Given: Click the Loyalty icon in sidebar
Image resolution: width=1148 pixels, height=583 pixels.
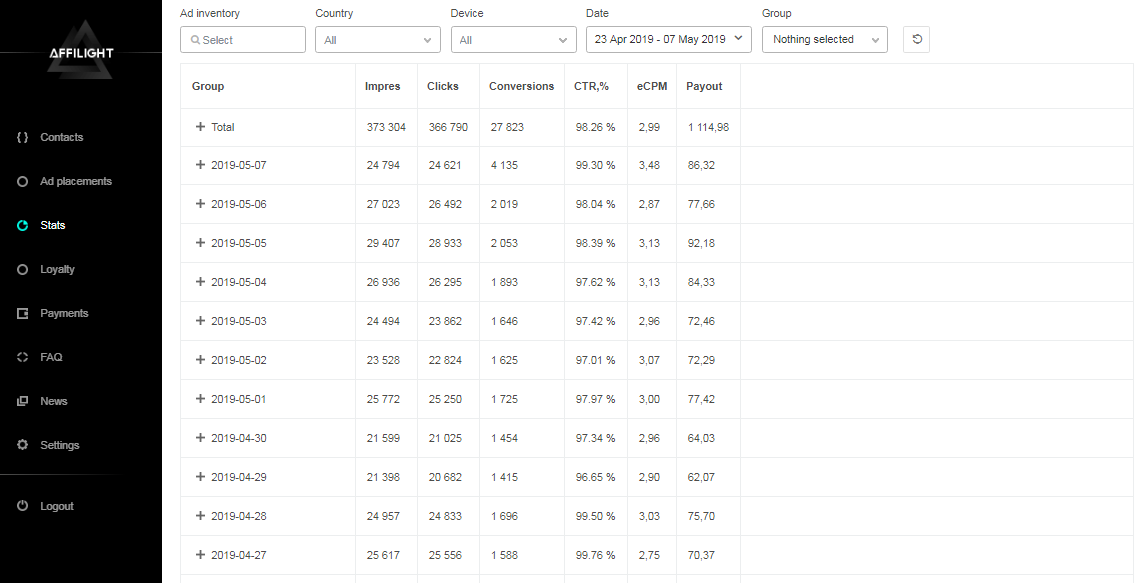Looking at the screenshot, I should (x=22, y=269).
